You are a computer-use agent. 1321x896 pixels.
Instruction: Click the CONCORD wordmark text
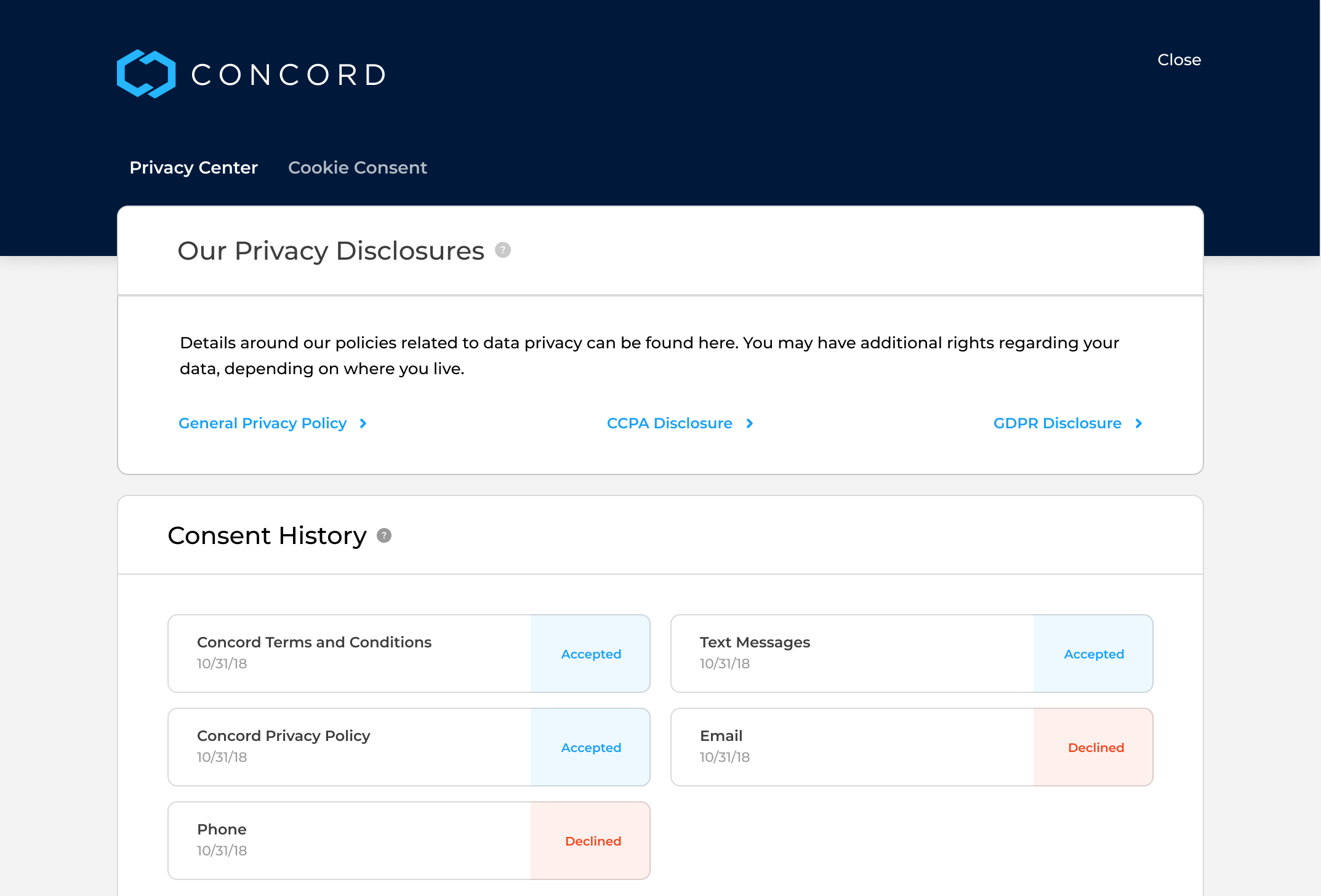(288, 75)
